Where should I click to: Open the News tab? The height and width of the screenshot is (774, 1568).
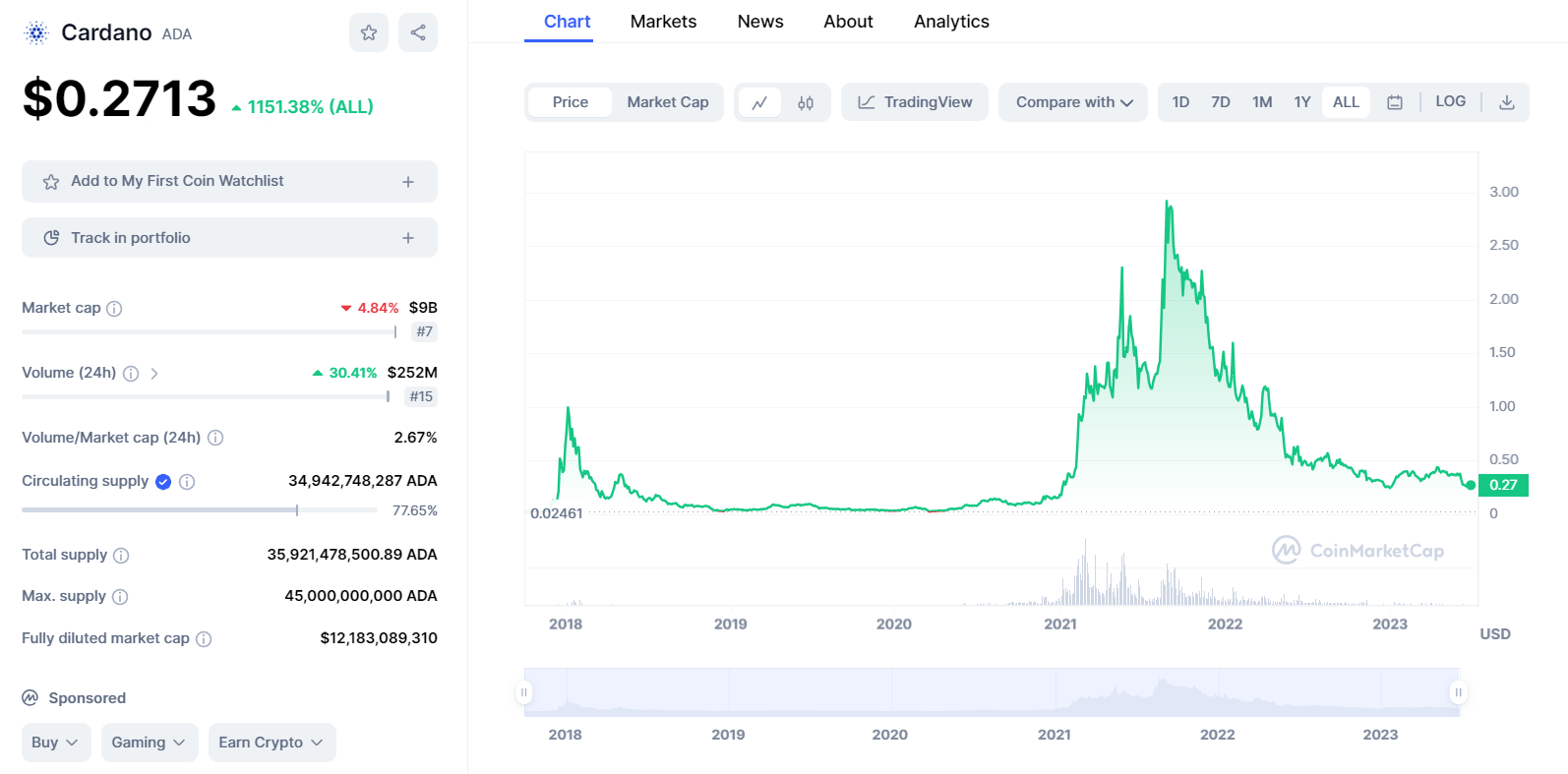(760, 22)
